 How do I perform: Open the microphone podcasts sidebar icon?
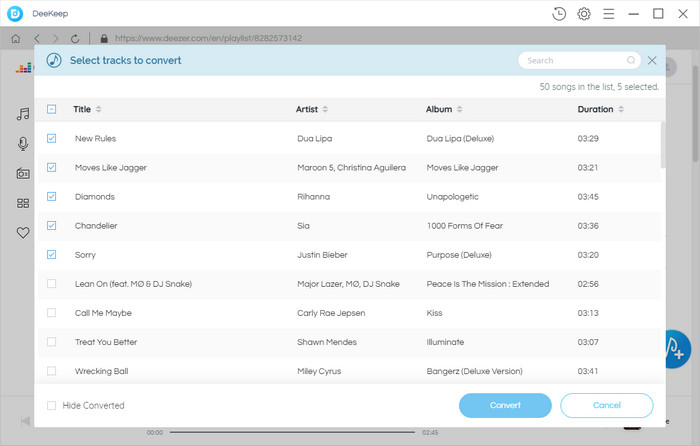point(23,144)
